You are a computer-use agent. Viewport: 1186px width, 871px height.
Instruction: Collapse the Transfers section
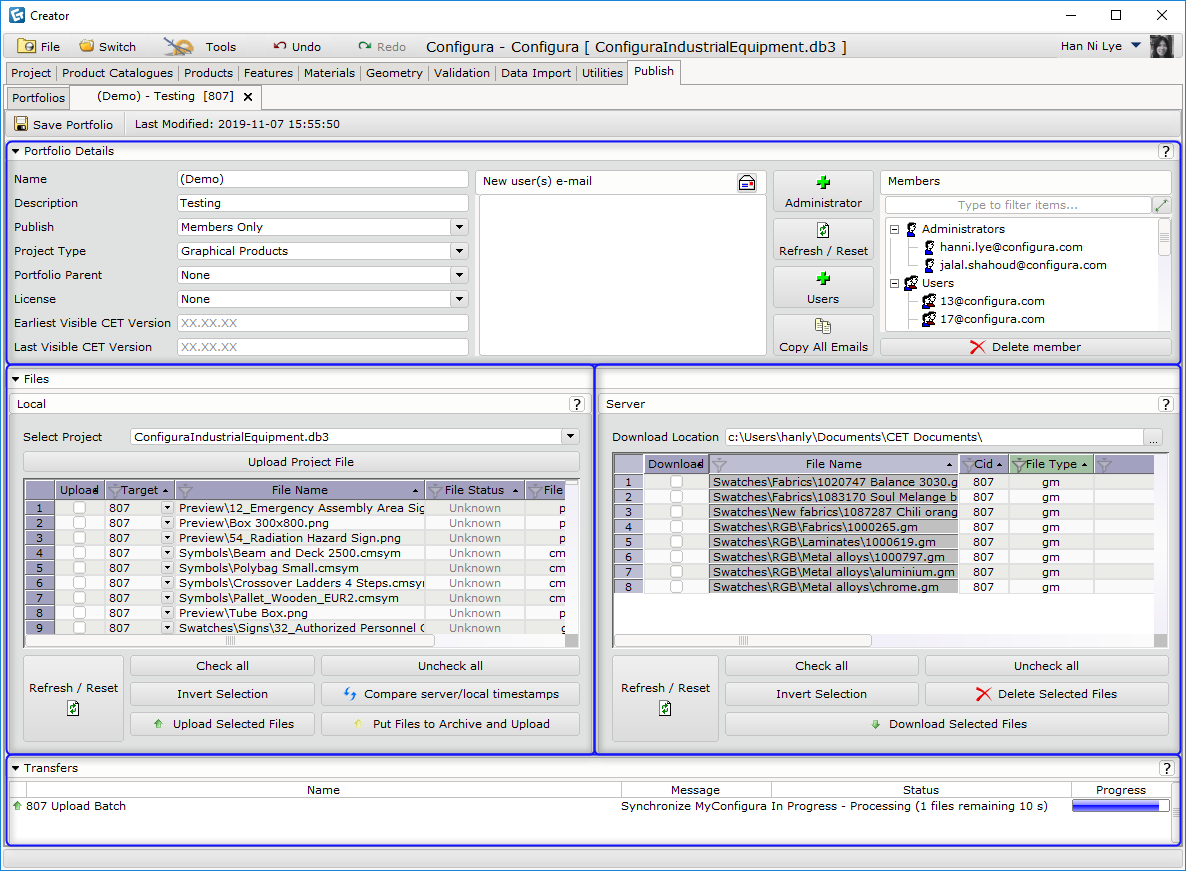[16, 768]
